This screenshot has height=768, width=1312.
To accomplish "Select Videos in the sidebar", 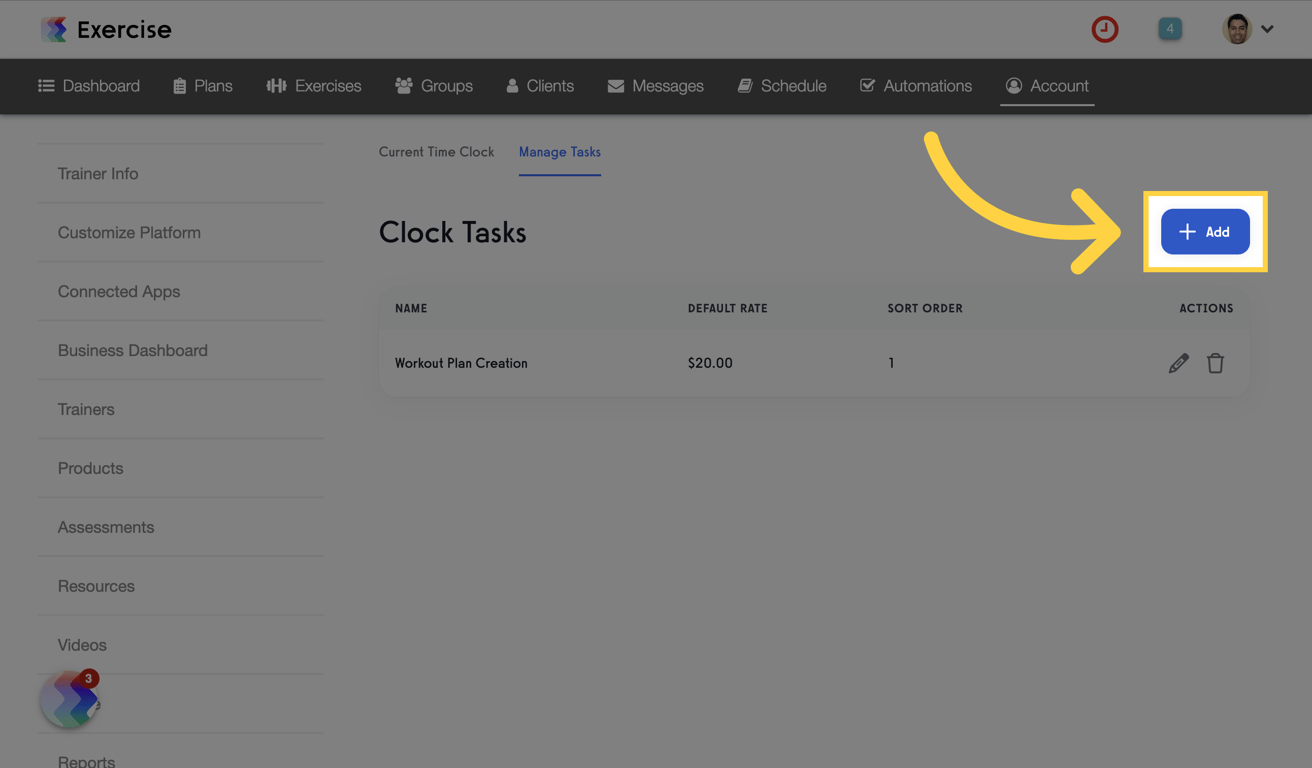I will (x=181, y=646).
